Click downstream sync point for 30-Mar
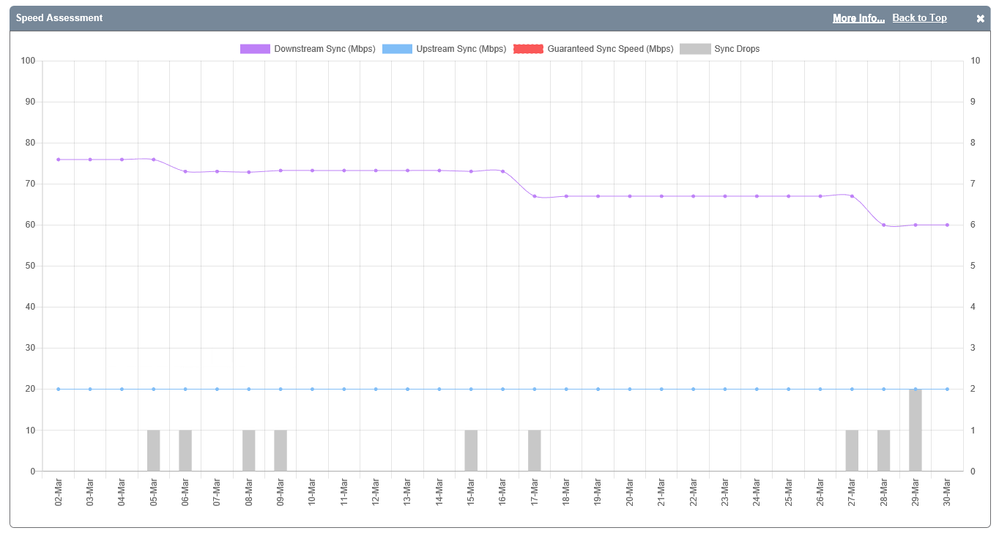999x541 pixels. 947,225
